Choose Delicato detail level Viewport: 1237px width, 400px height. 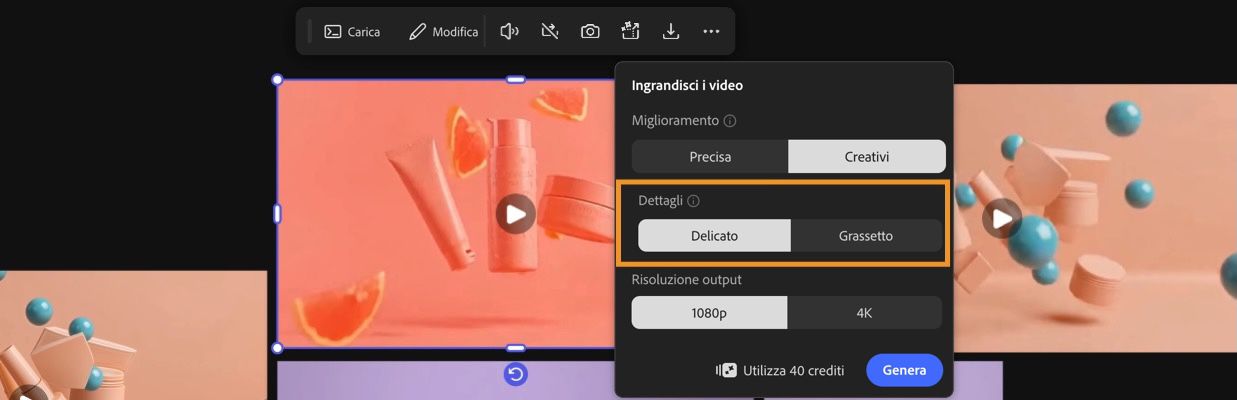coord(714,236)
